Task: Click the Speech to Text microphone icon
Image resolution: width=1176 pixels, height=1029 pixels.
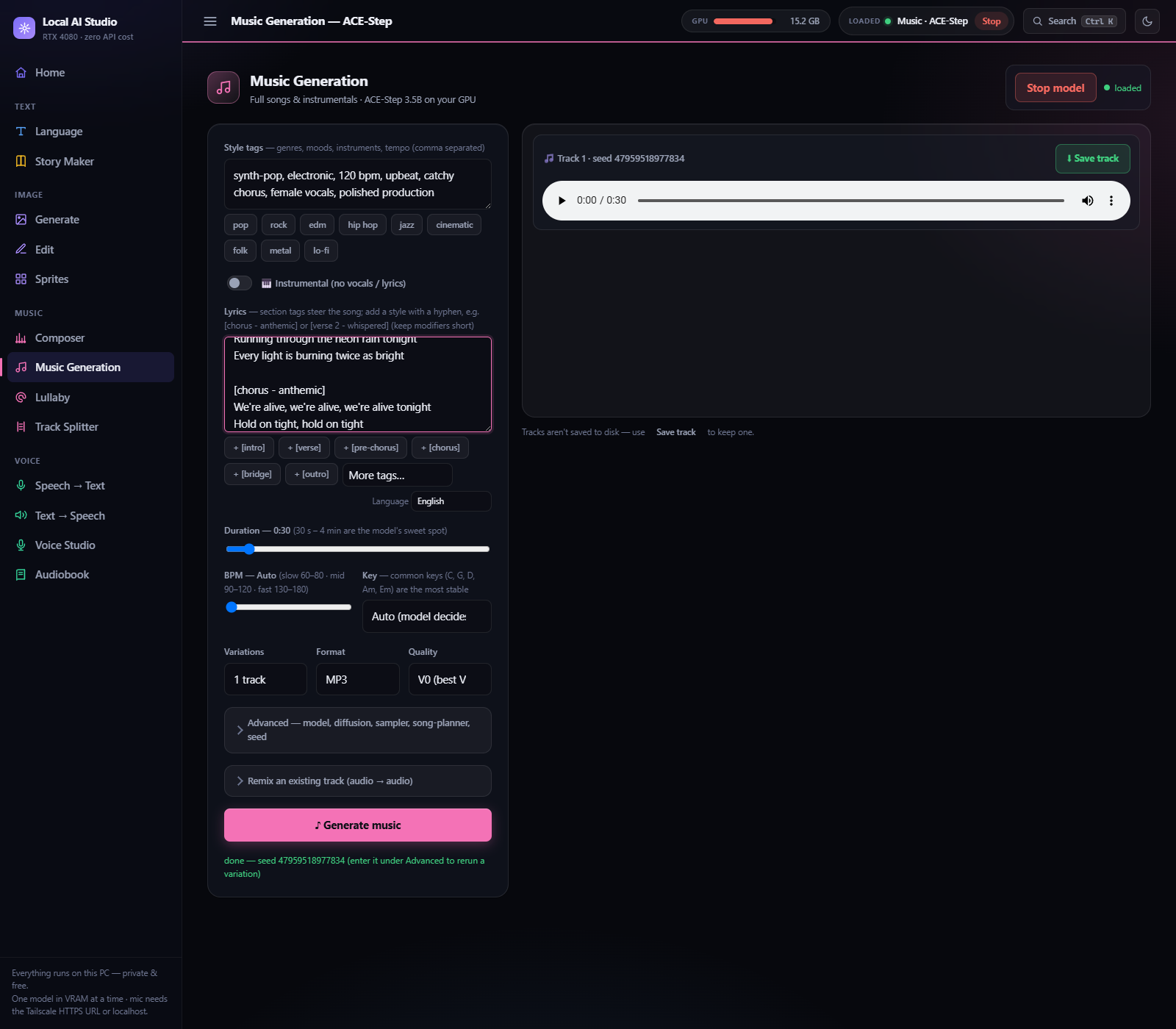Action: pyautogui.click(x=21, y=486)
